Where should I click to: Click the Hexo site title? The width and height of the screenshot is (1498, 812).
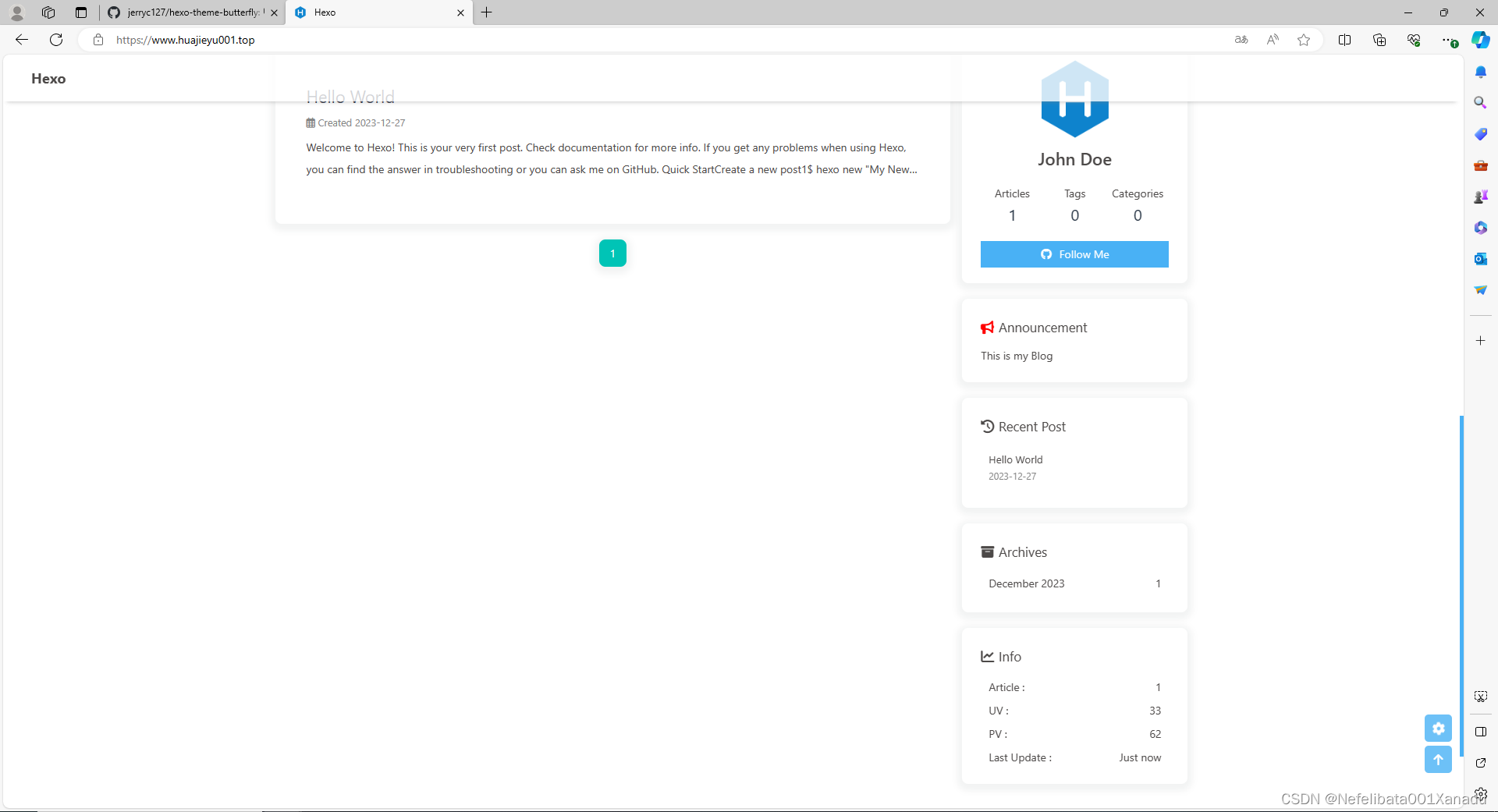click(x=48, y=79)
